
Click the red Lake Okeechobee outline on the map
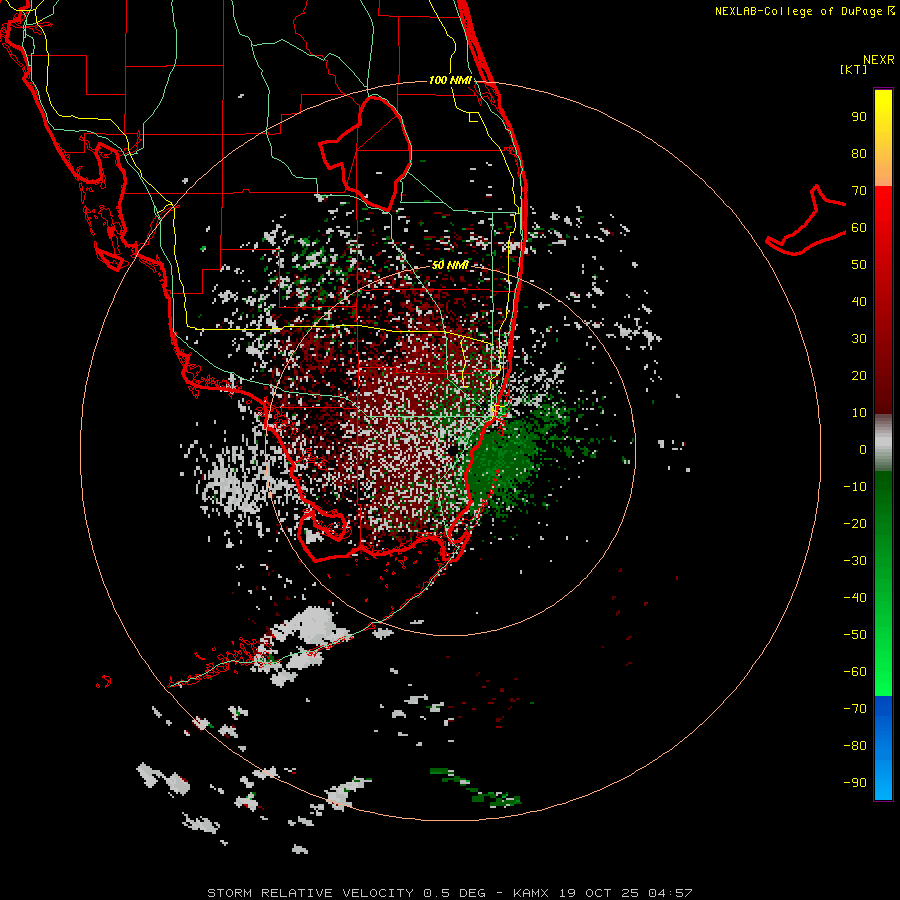[x=366, y=153]
